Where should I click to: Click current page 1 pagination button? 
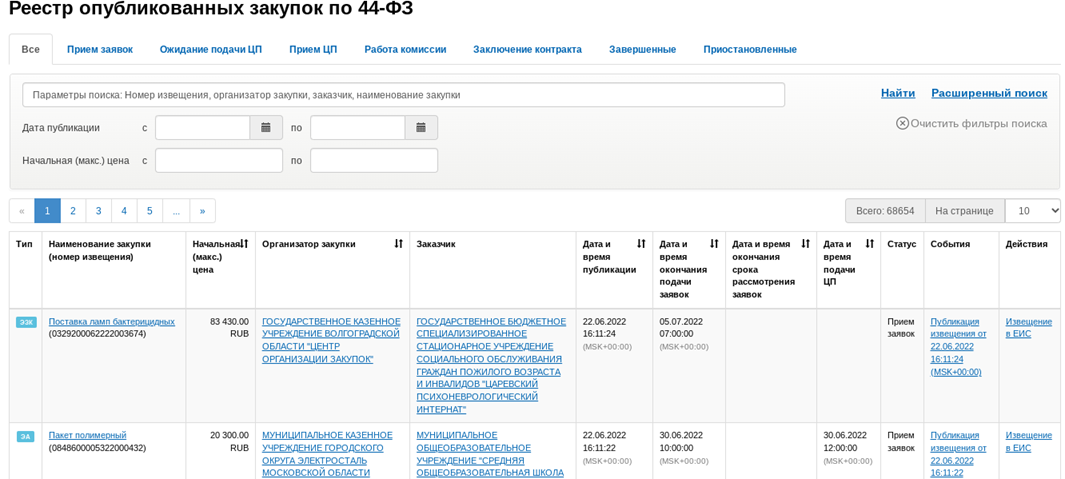tap(48, 211)
